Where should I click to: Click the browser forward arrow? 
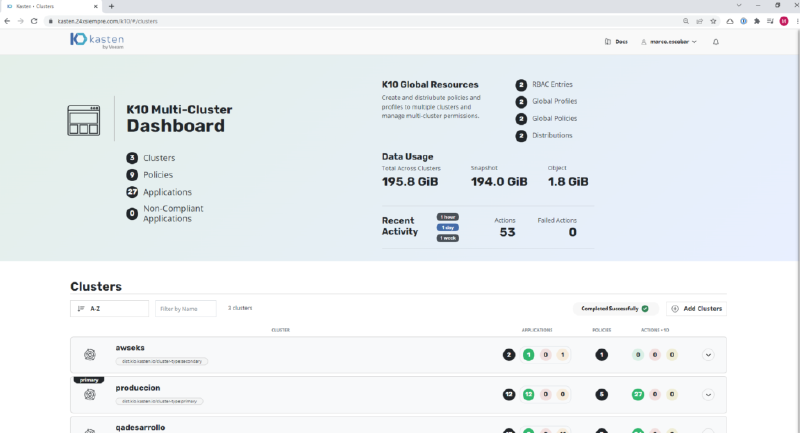point(20,21)
